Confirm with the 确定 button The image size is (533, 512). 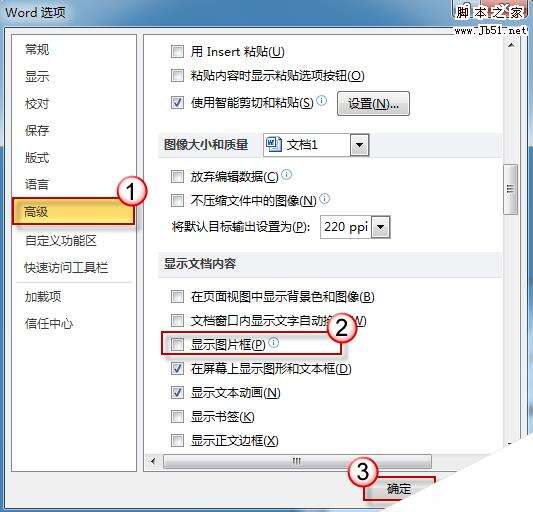(x=399, y=489)
